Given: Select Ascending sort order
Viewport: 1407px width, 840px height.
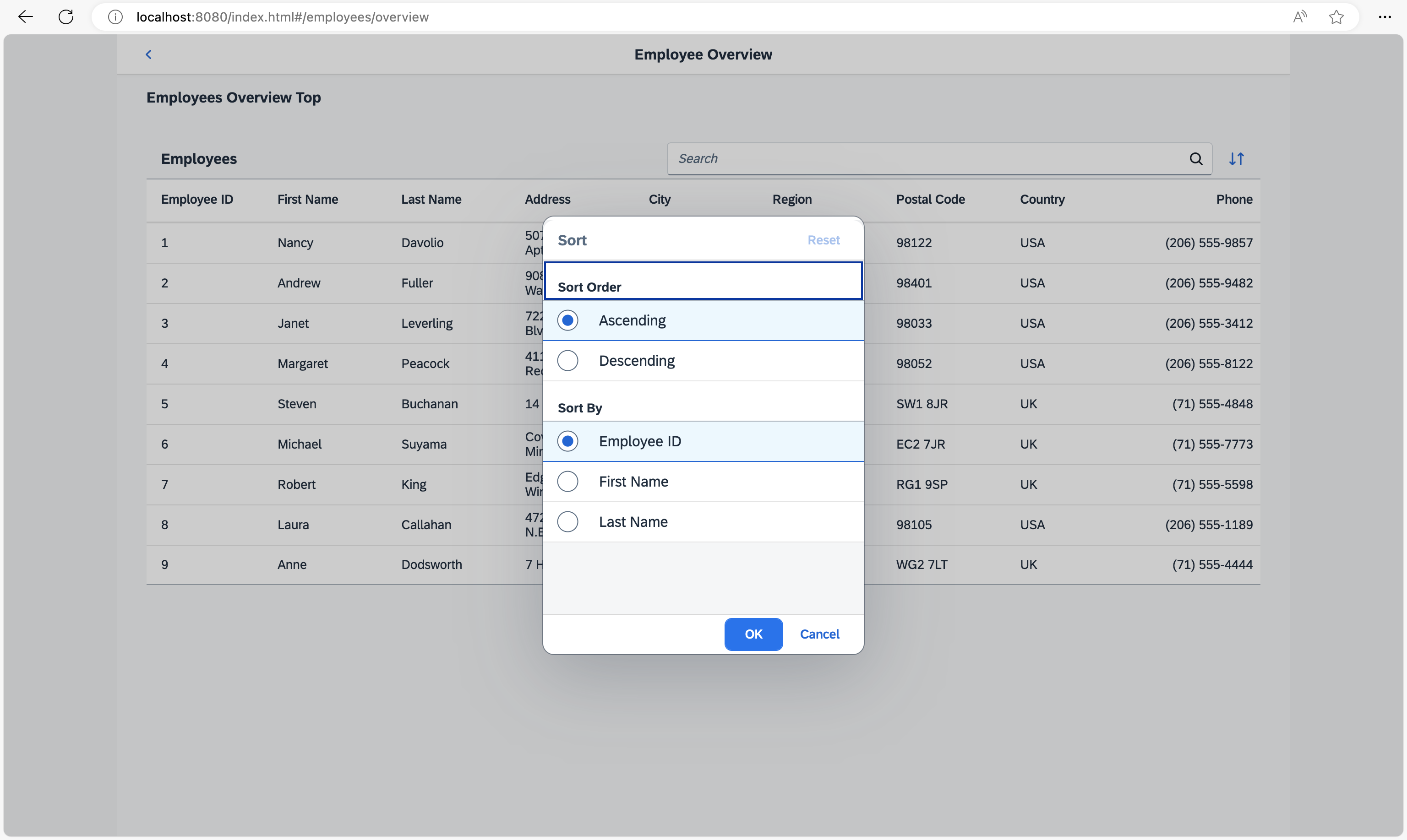Looking at the screenshot, I should tap(703, 320).
